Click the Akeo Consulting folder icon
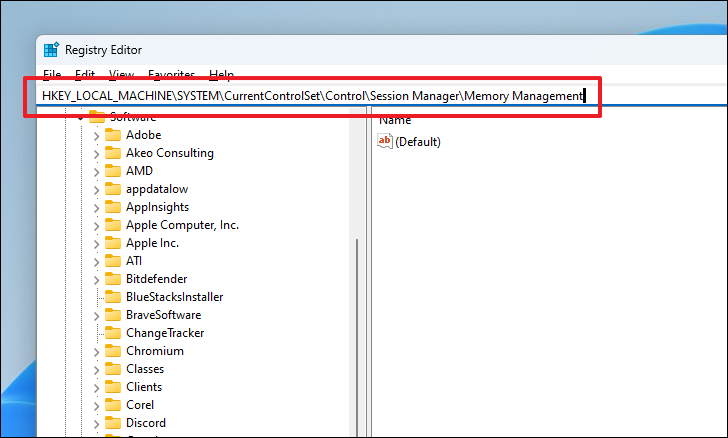Viewport: 728px width, 438px height. coord(113,153)
